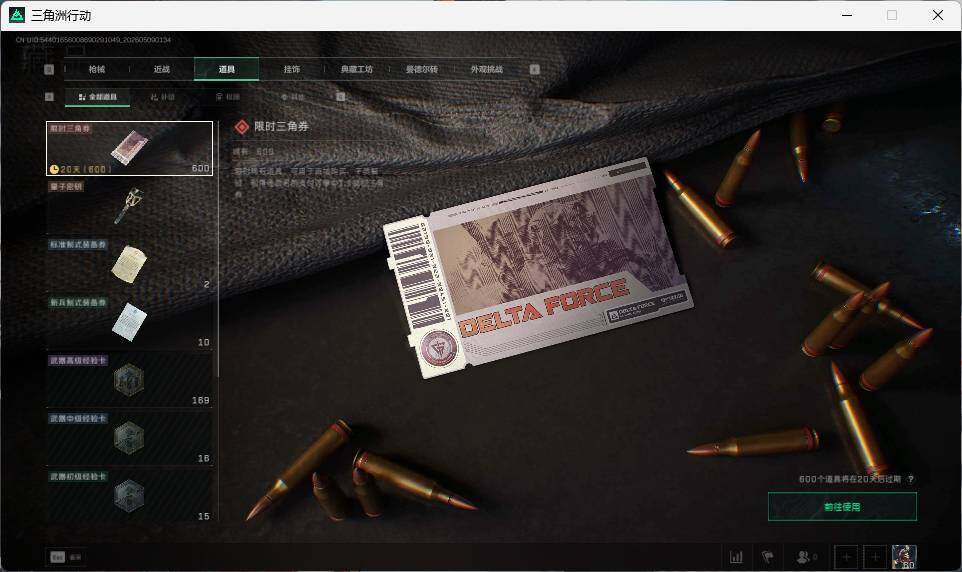Click the red diamond icon beside 限时三角券 title

[x=242, y=126]
